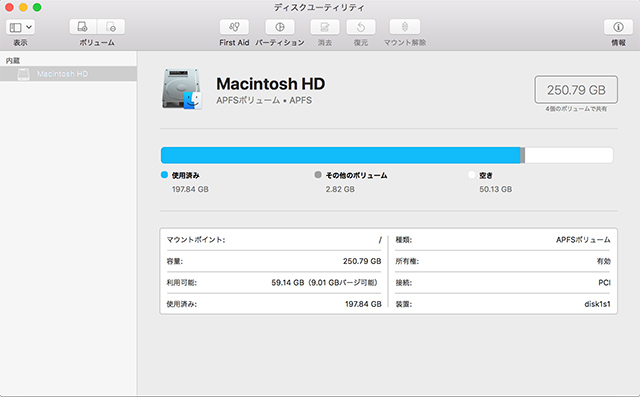The height and width of the screenshot is (397, 640).
Task: Click the blue 使用済み legend dot
Action: pos(164,175)
